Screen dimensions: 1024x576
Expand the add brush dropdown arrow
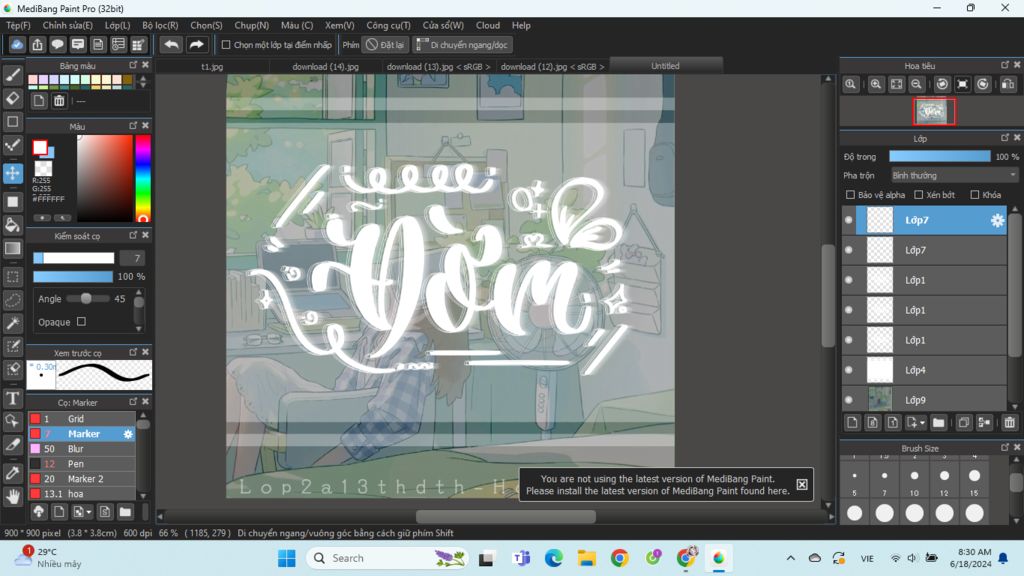tap(89, 512)
